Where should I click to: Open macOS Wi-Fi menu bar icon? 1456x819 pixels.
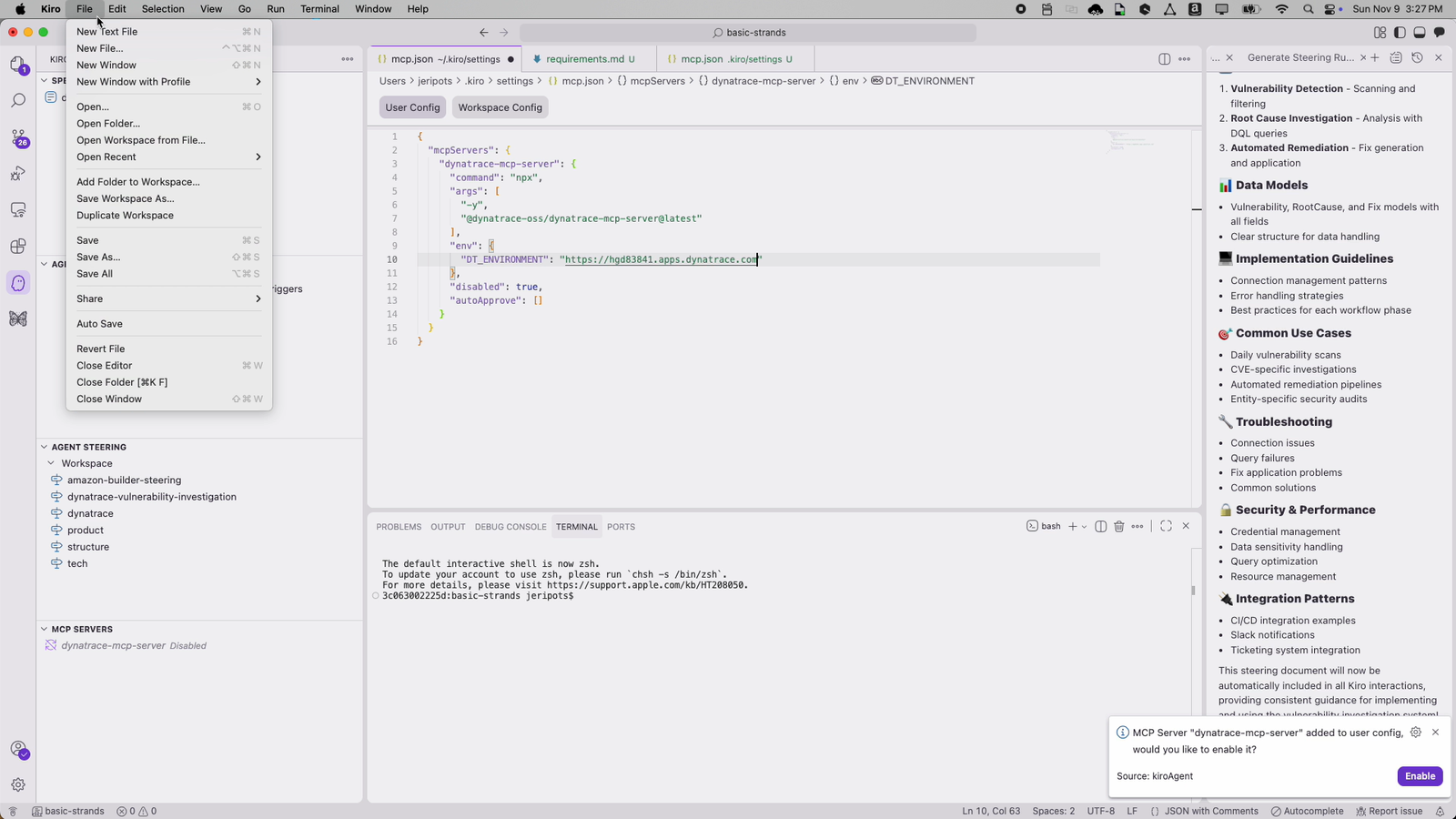pyautogui.click(x=1281, y=9)
